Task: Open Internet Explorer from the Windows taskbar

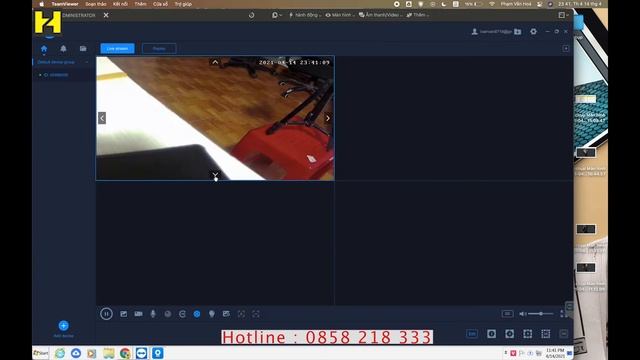Action: tap(60, 353)
